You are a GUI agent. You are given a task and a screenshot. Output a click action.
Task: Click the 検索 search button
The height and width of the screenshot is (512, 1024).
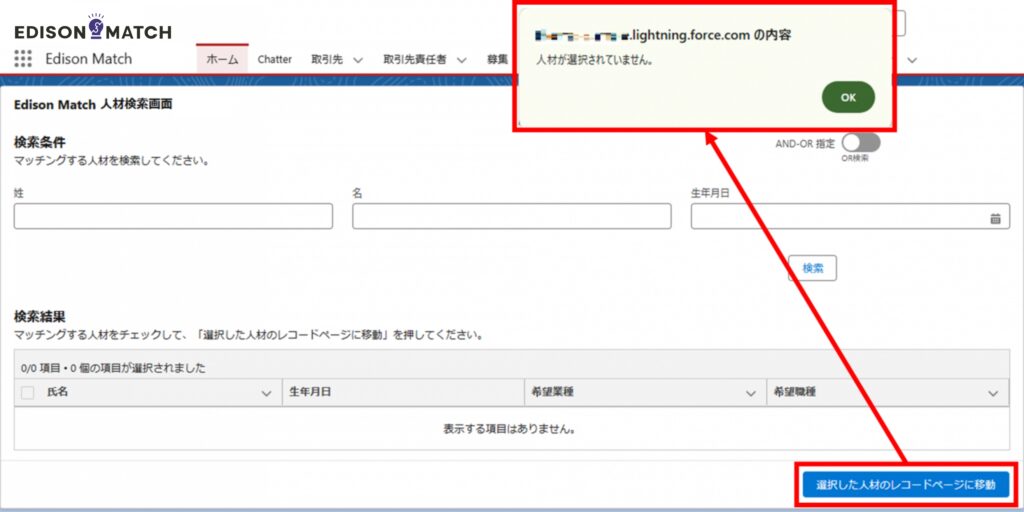click(x=812, y=268)
